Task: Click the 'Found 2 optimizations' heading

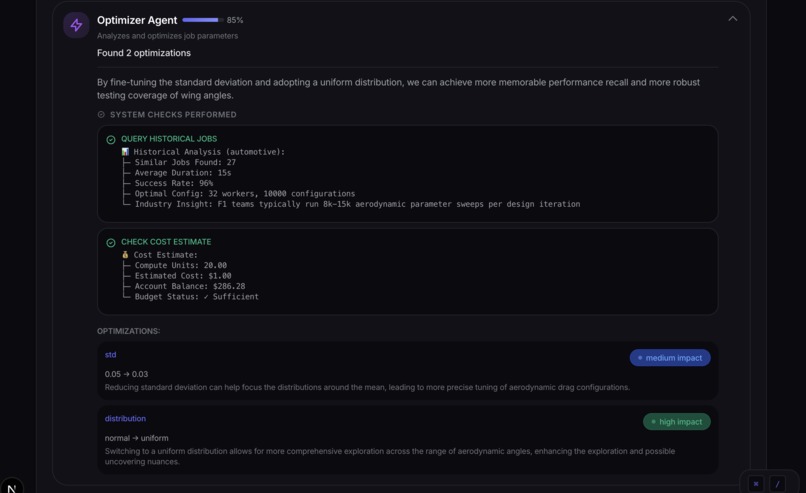Action: (x=144, y=53)
